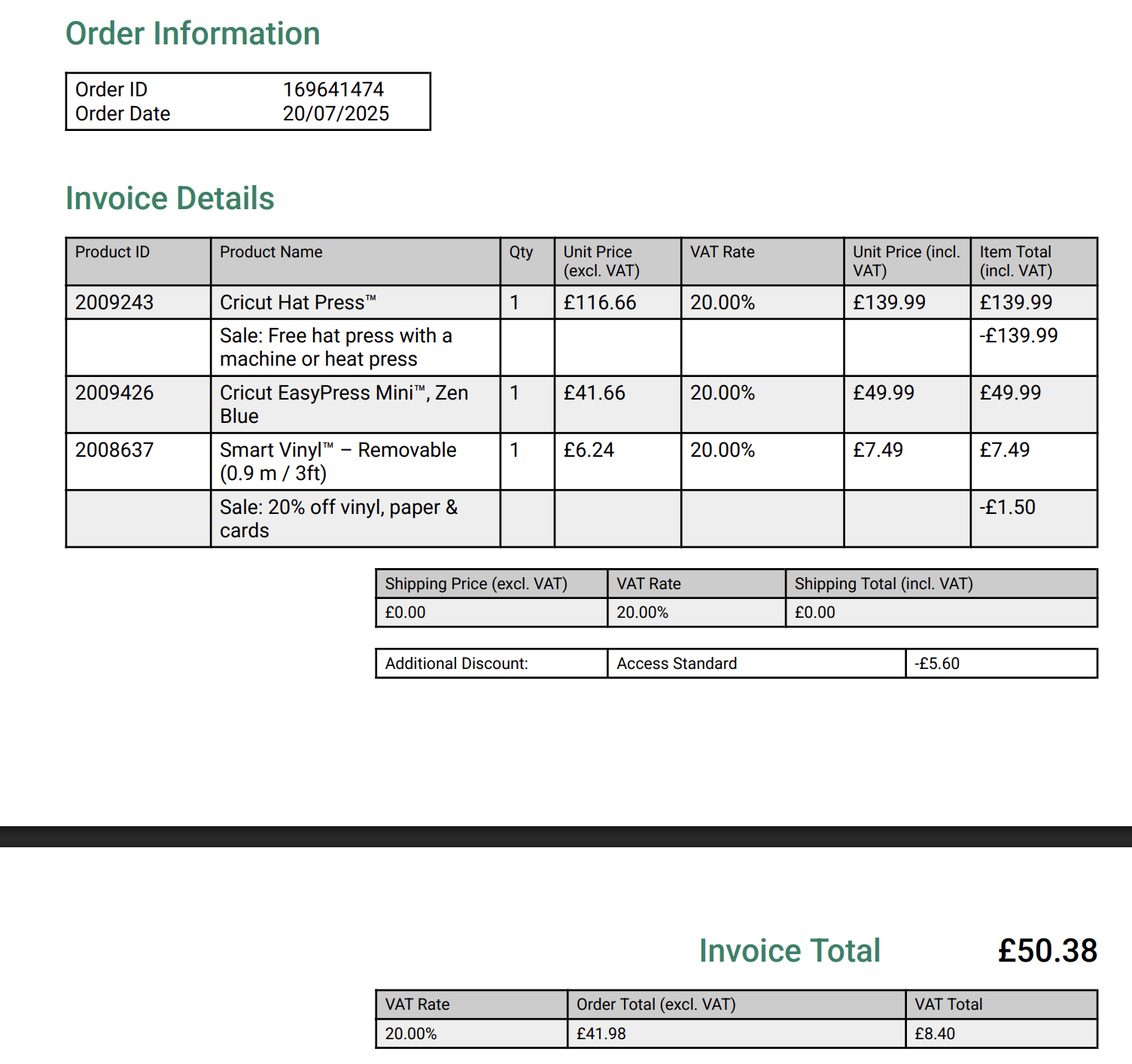The image size is (1132, 1064).
Task: Click the Shipping Total £0.00 value
Action: tap(815, 613)
